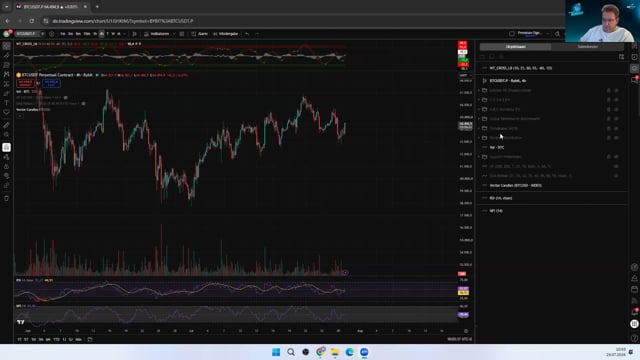Select the ruler measure tool
The image size is (640, 360).
(x=7, y=125)
